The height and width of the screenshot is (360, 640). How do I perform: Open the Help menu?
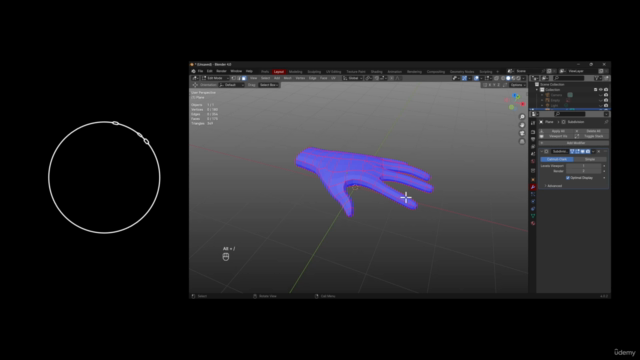(x=249, y=71)
